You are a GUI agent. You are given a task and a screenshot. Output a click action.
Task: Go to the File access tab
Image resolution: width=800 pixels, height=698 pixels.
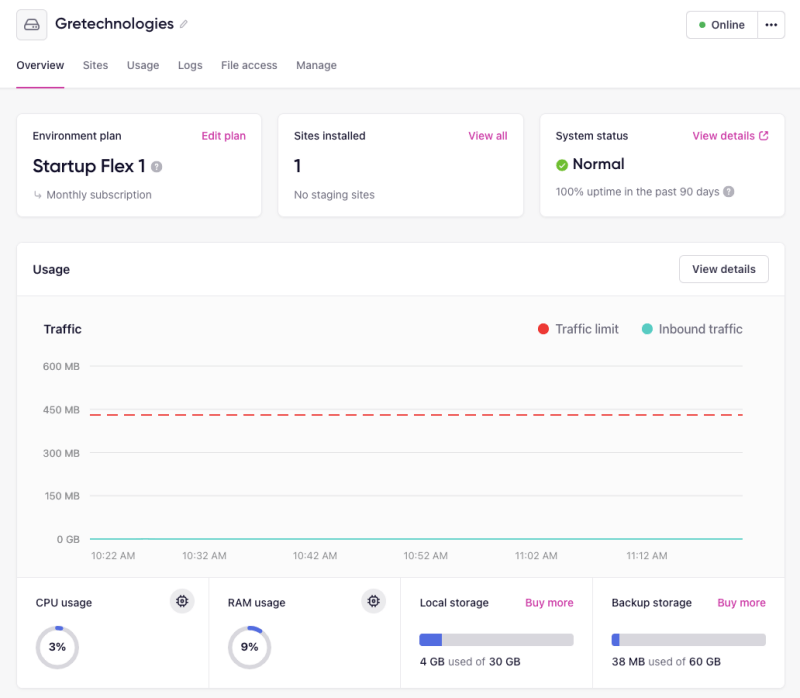click(x=249, y=65)
